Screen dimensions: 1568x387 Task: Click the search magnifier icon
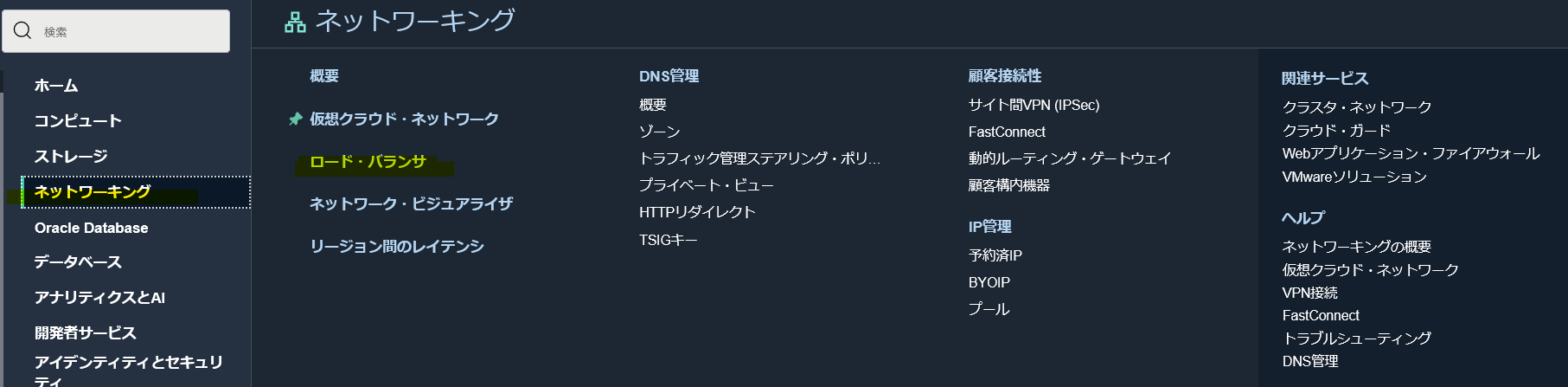pos(22,31)
